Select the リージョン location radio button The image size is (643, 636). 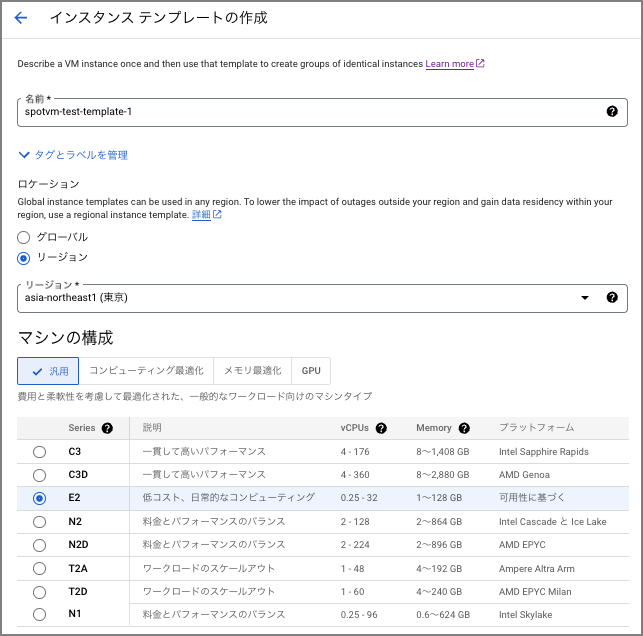coord(24,257)
